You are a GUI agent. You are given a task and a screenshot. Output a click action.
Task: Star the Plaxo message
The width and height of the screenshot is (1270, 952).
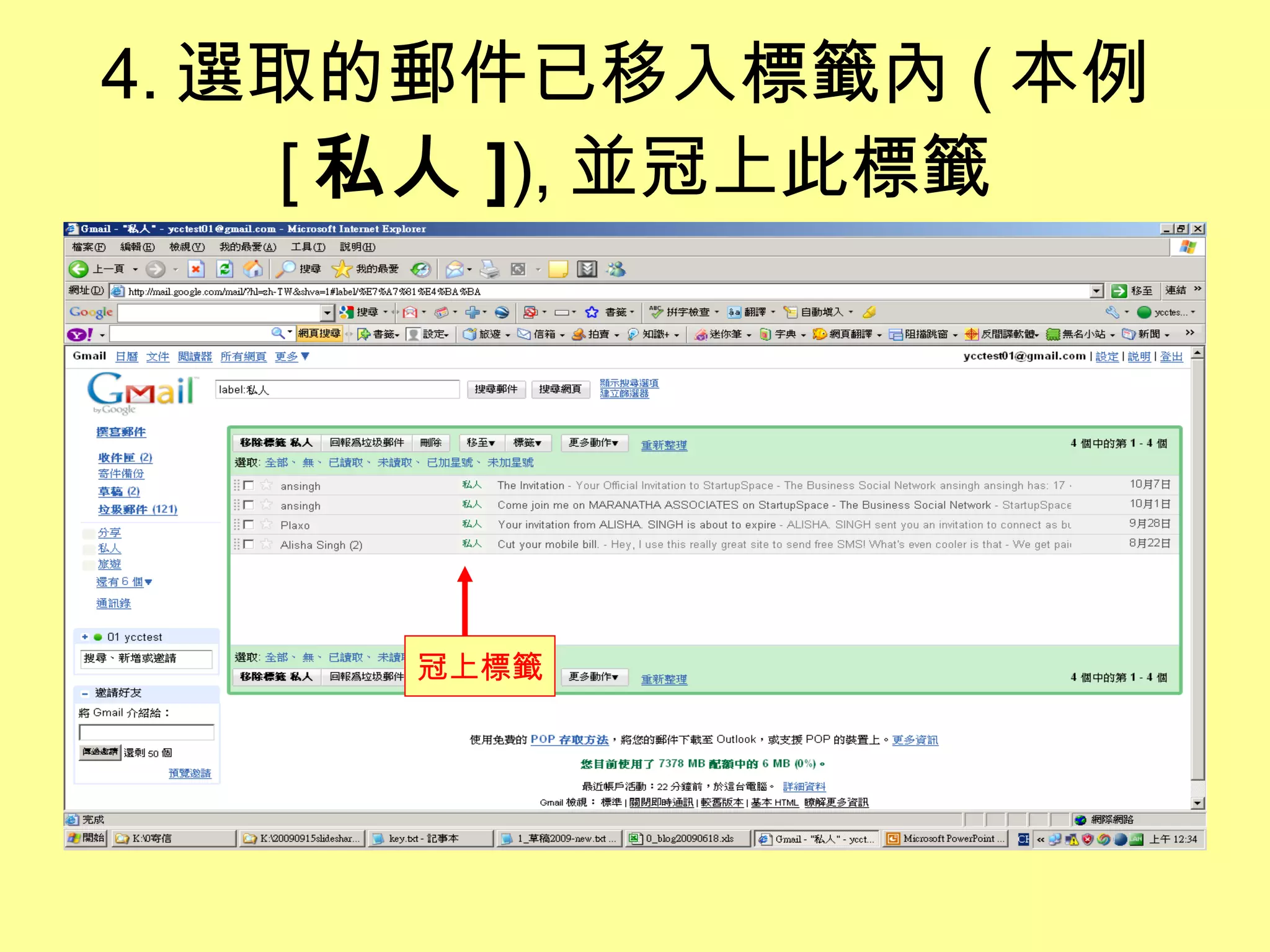tap(267, 525)
